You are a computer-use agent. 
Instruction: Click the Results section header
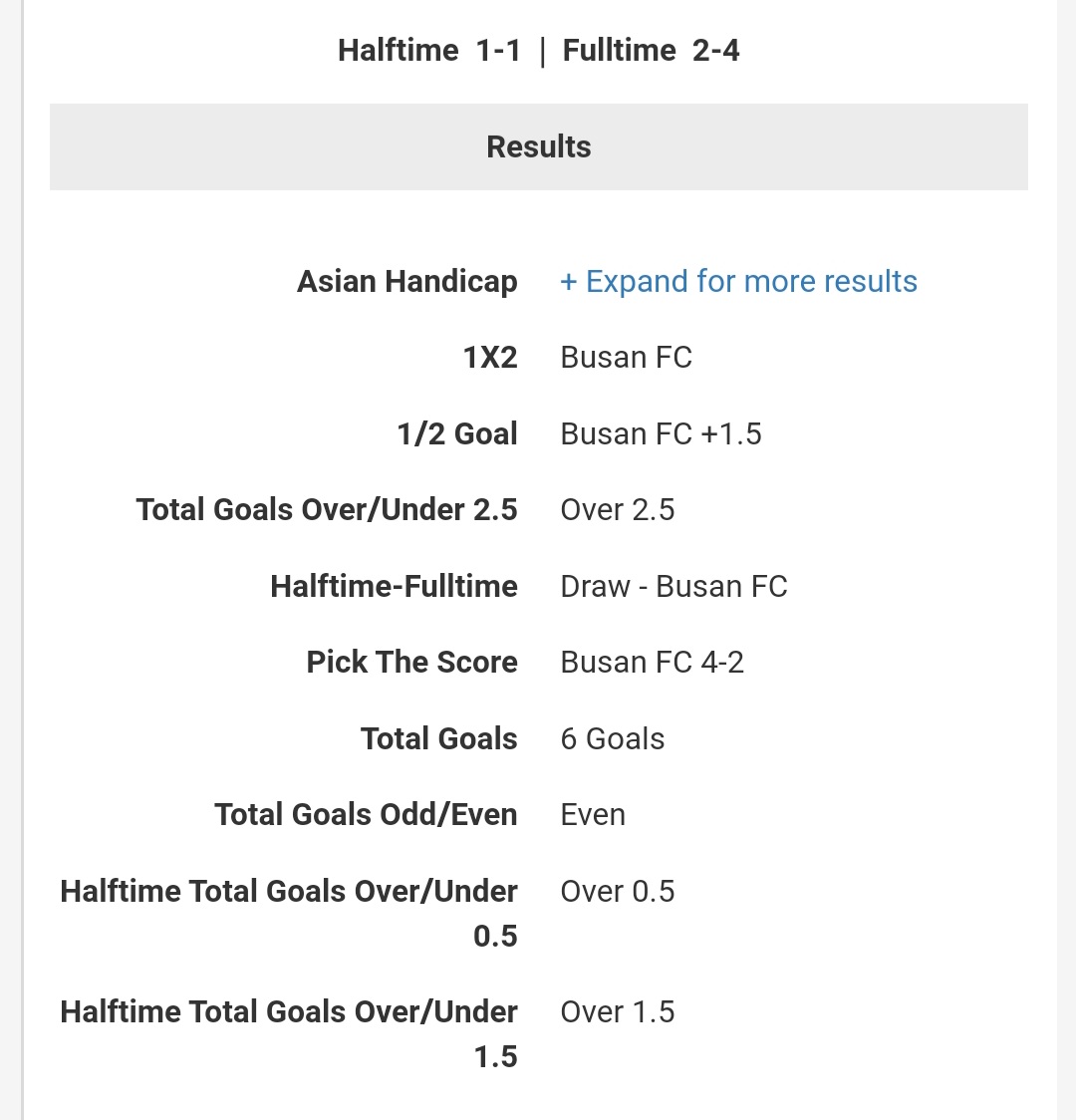coord(538,147)
